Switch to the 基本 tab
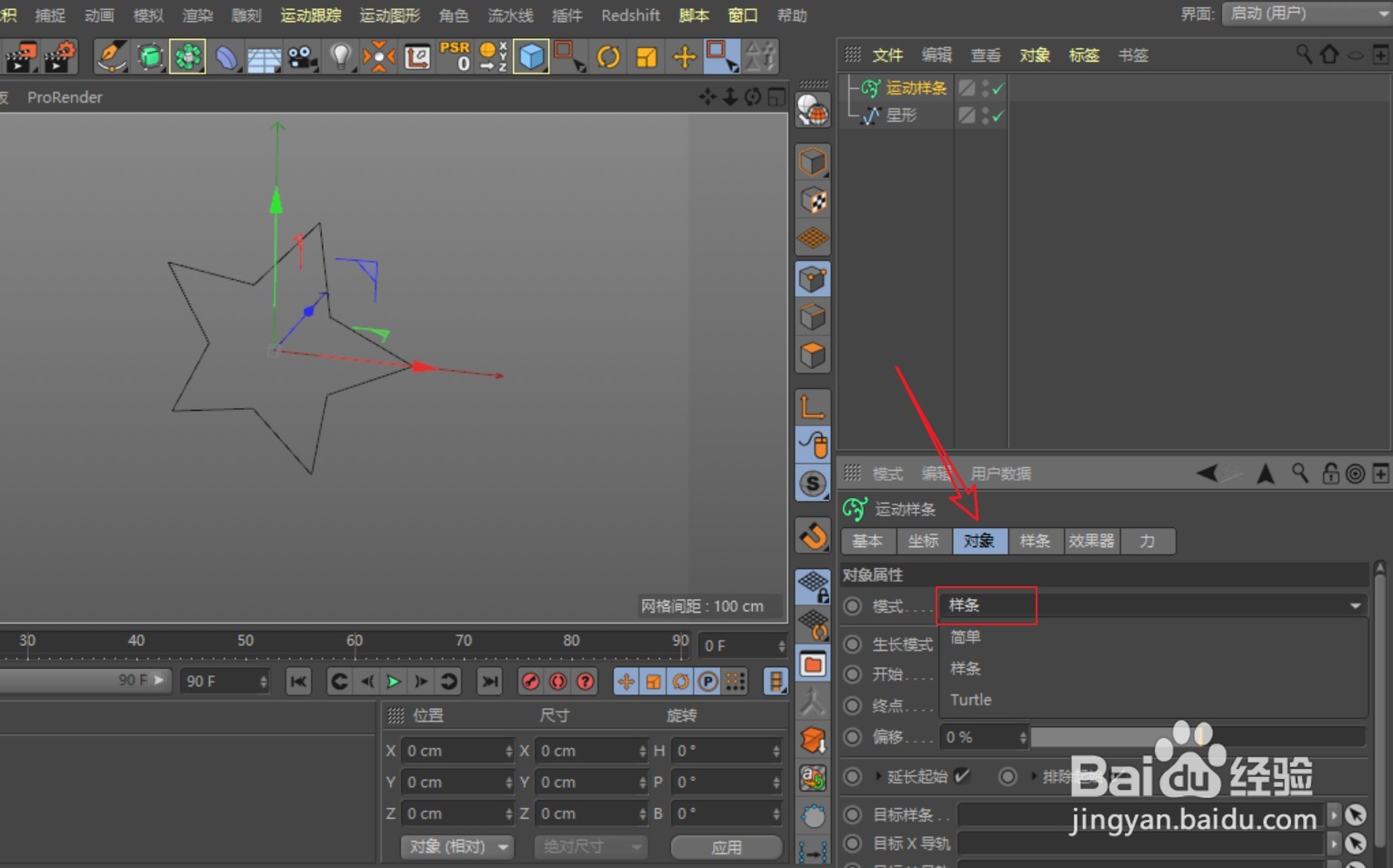This screenshot has width=1393, height=868. [x=867, y=541]
